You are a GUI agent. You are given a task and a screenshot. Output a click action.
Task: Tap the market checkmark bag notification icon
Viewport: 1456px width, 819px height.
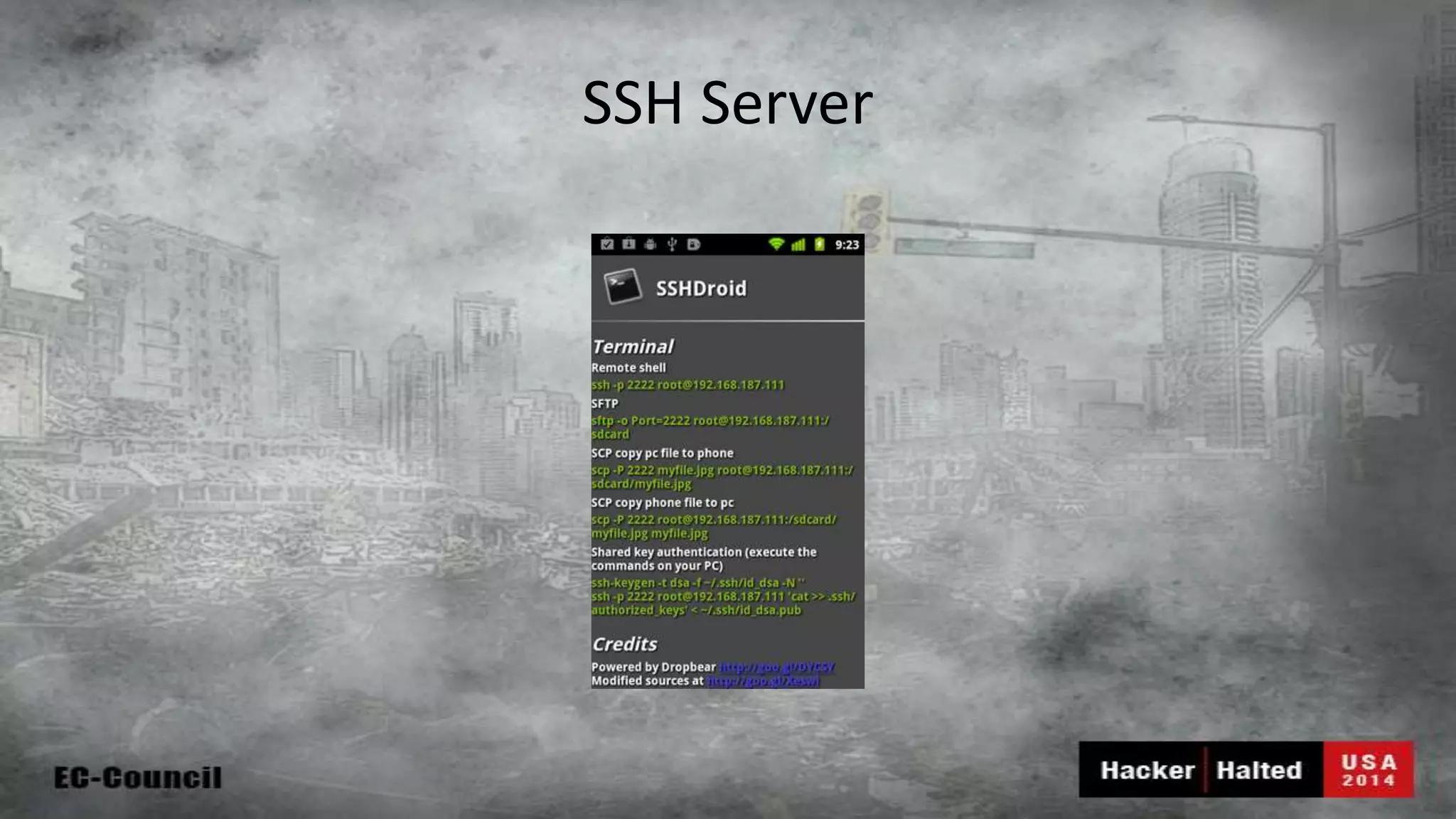pyautogui.click(x=607, y=245)
